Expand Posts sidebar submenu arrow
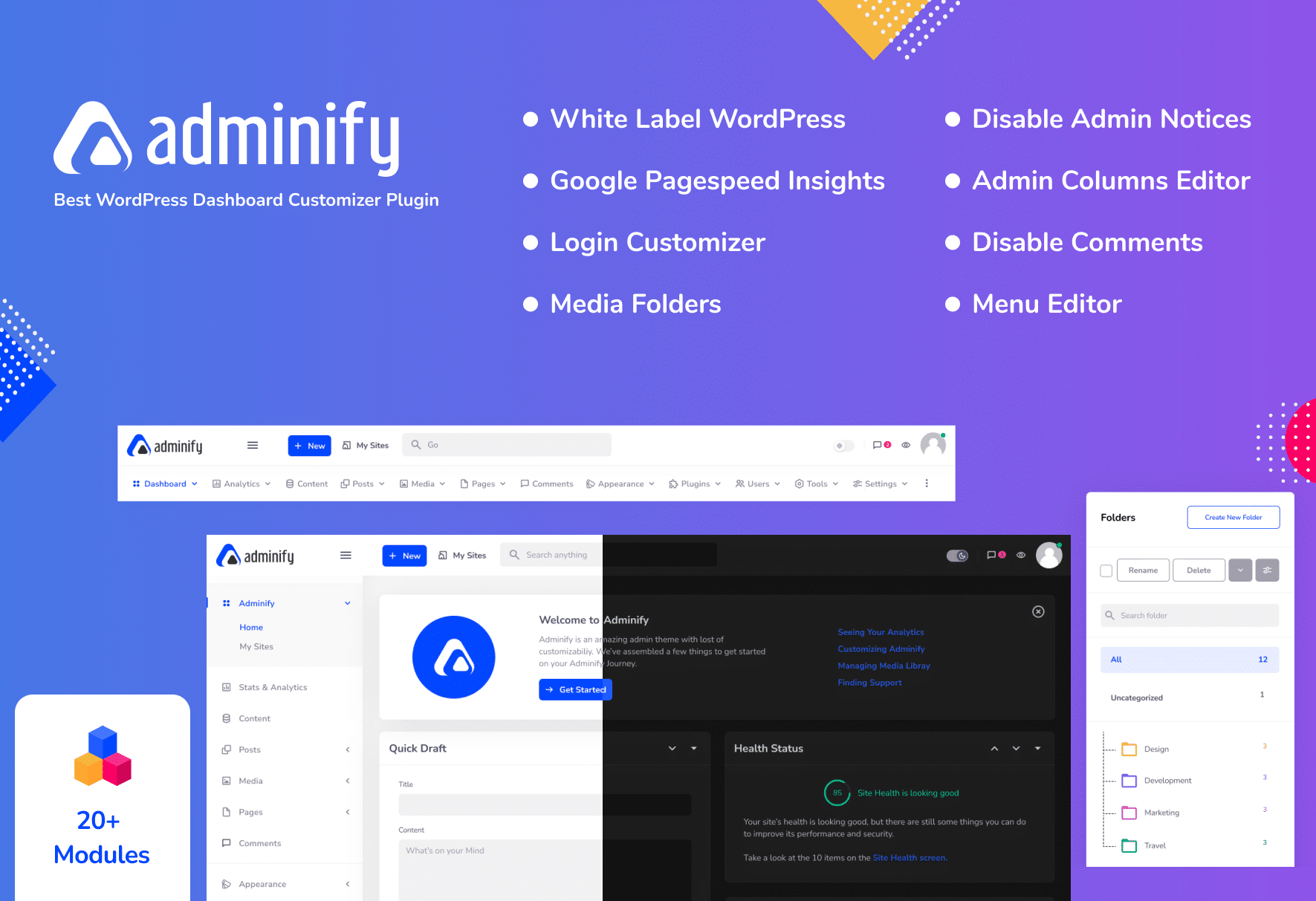This screenshot has height=901, width=1316. coord(347,749)
